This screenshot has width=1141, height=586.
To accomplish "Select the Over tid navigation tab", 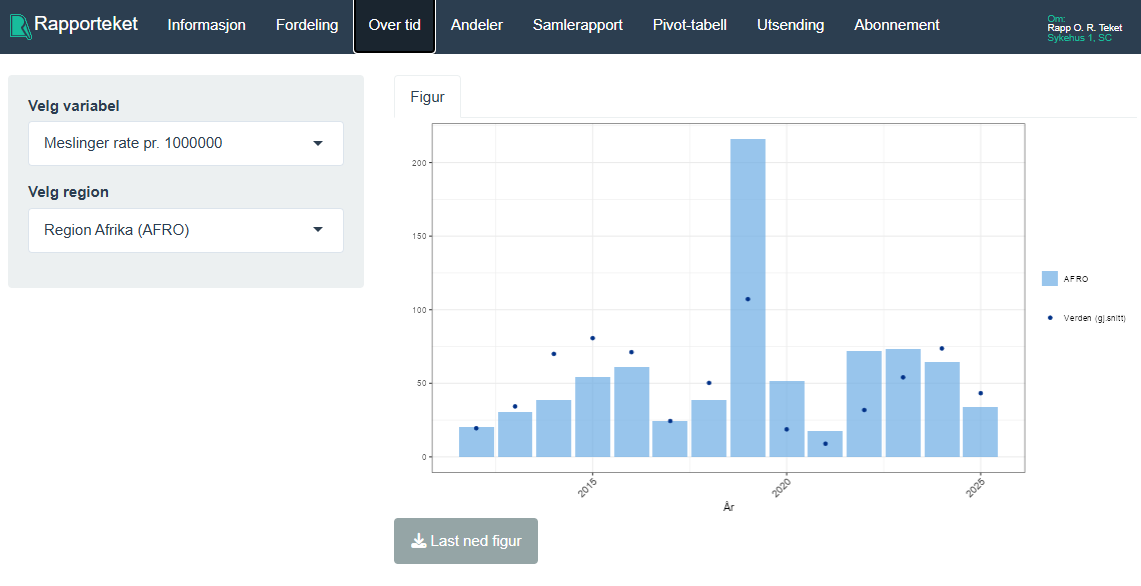I will (x=394, y=25).
